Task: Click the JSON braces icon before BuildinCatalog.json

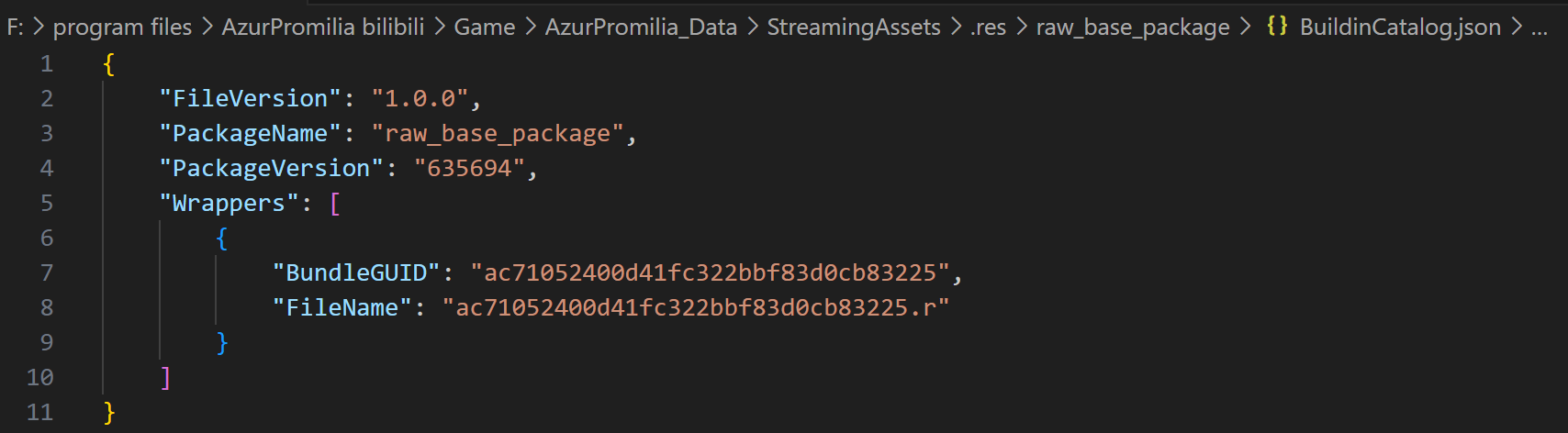Action: [x=1277, y=27]
